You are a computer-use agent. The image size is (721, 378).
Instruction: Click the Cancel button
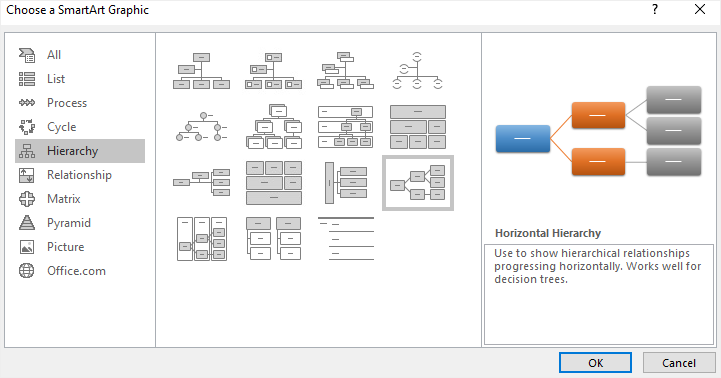(x=679, y=363)
